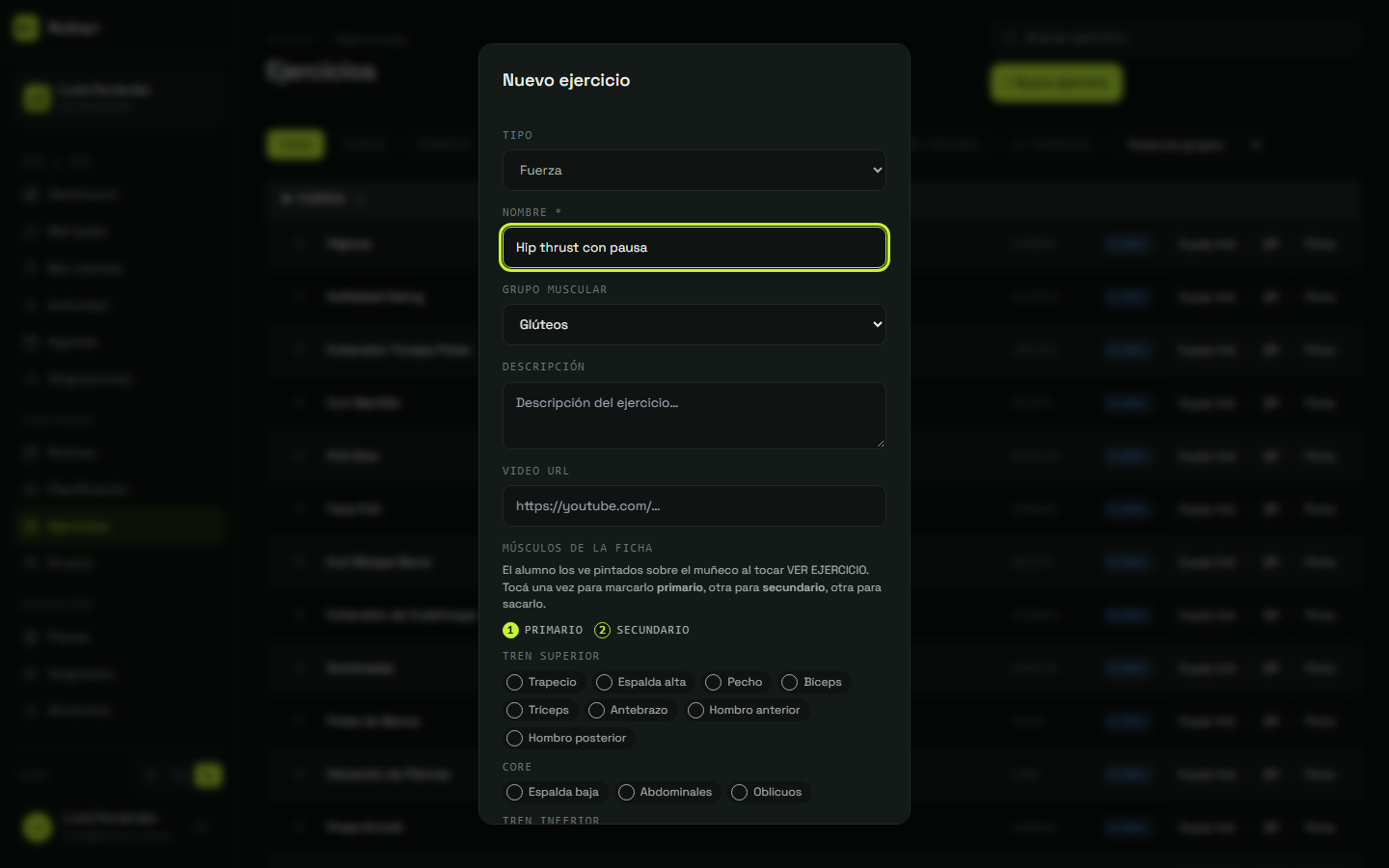The image size is (1389, 868).
Task: Click the Nuevo ejercicio dialog title
Action: (566, 80)
